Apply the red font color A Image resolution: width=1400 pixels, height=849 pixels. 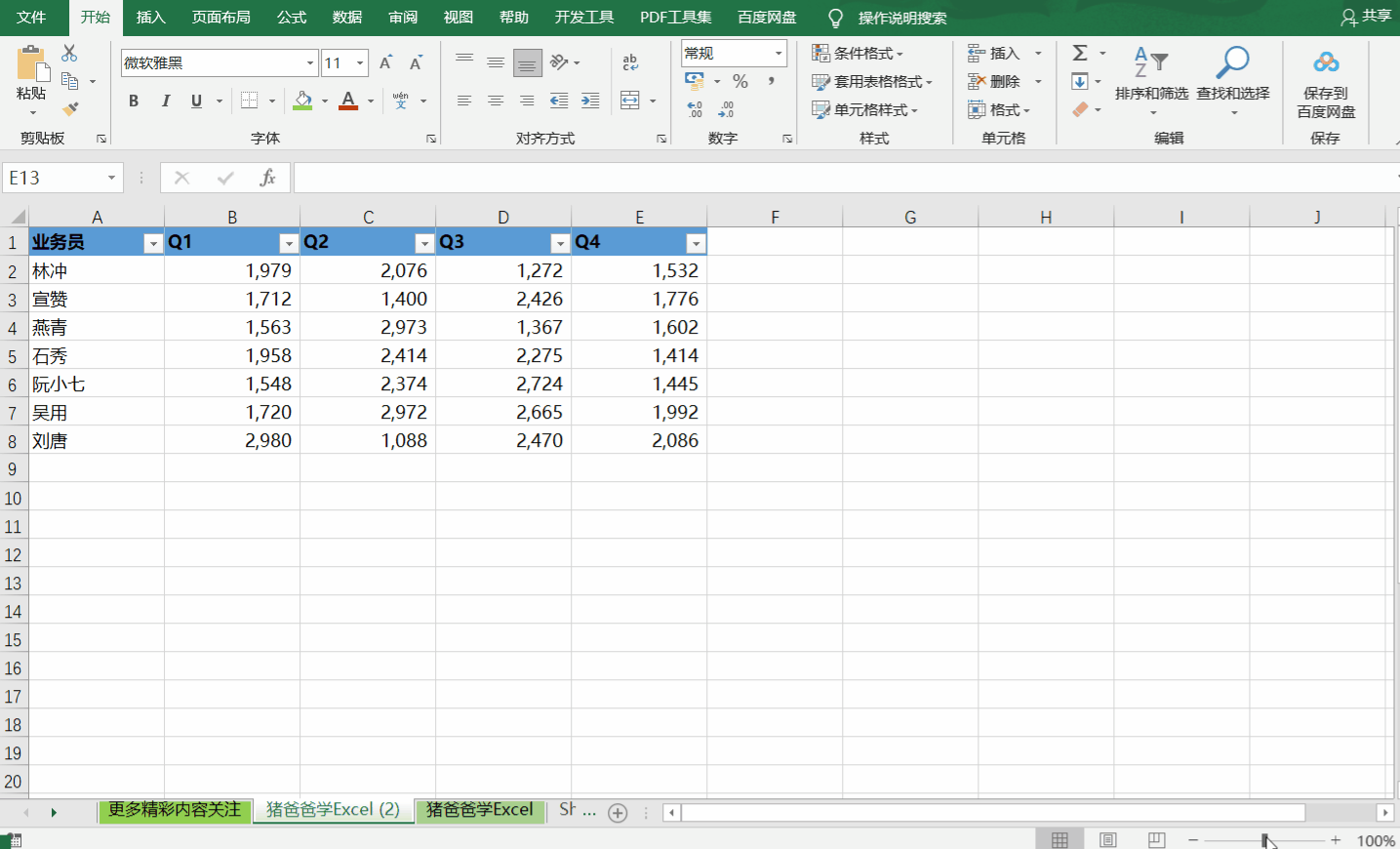(x=348, y=101)
